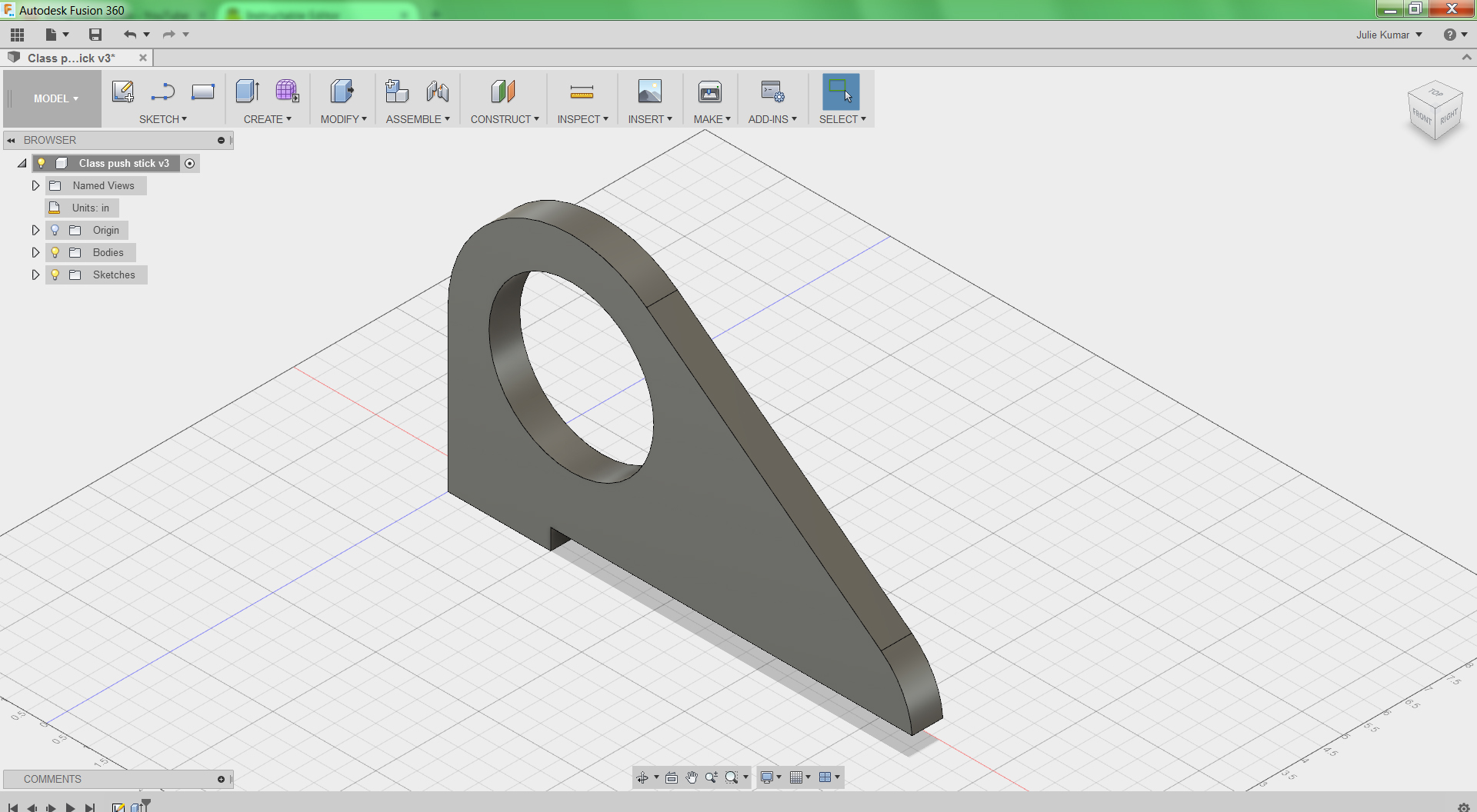Select the Pan hand tool
The image size is (1477, 812).
[x=692, y=777]
